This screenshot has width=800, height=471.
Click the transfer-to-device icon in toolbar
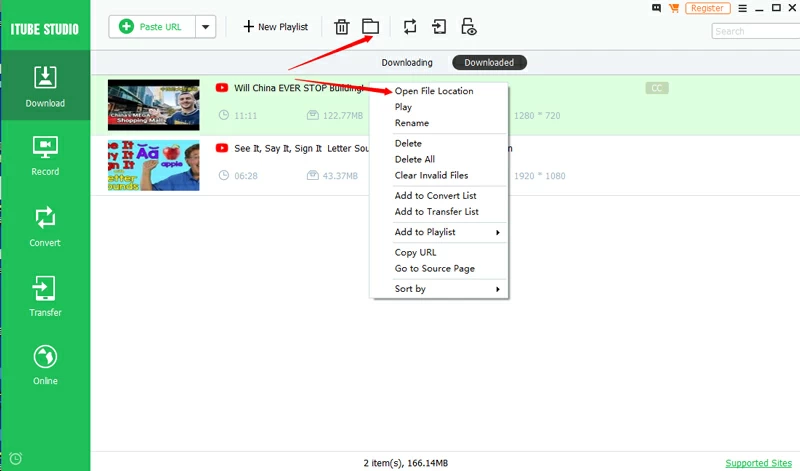tap(439, 27)
